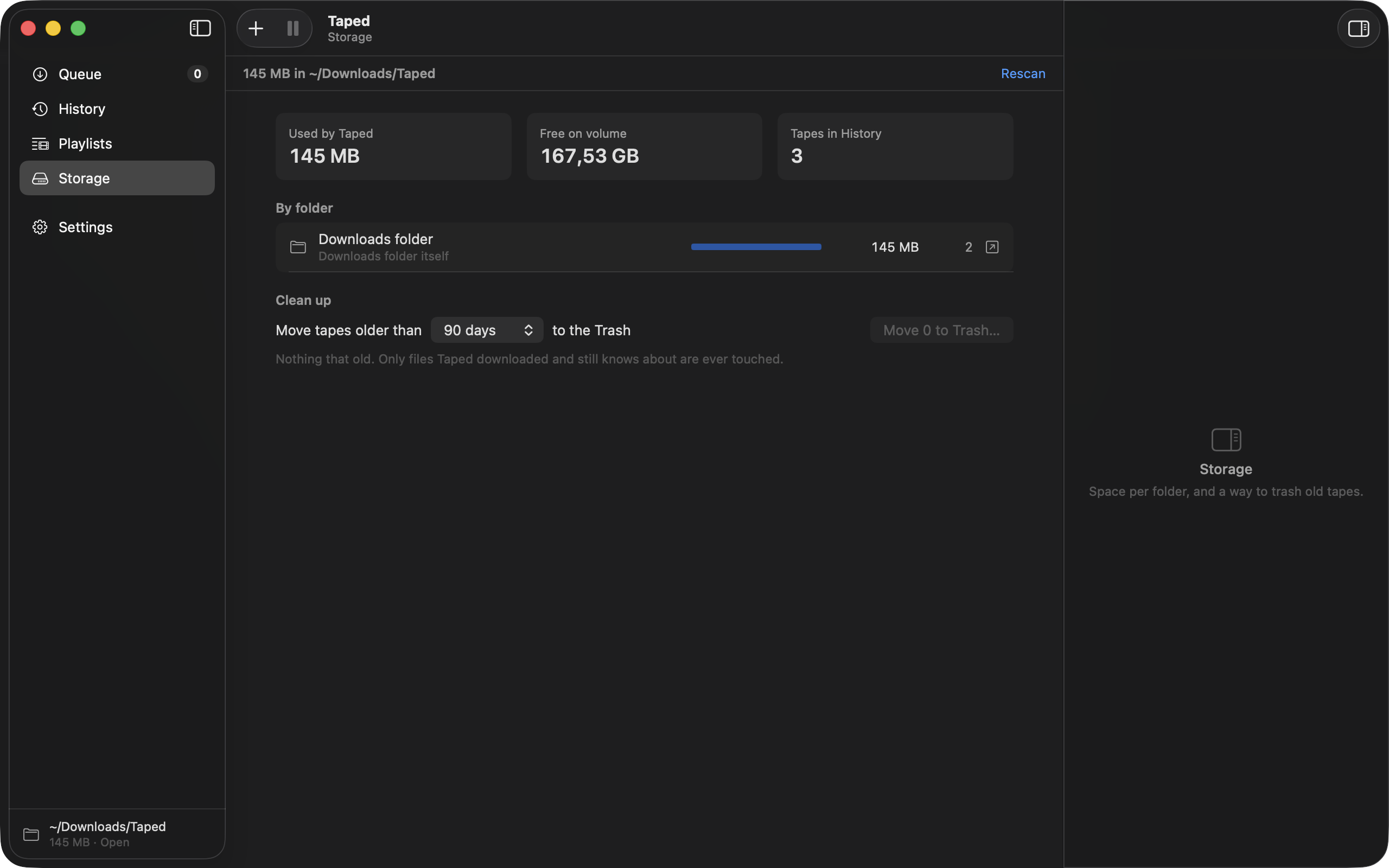
Task: Click the green zoom window button
Action: click(78, 28)
